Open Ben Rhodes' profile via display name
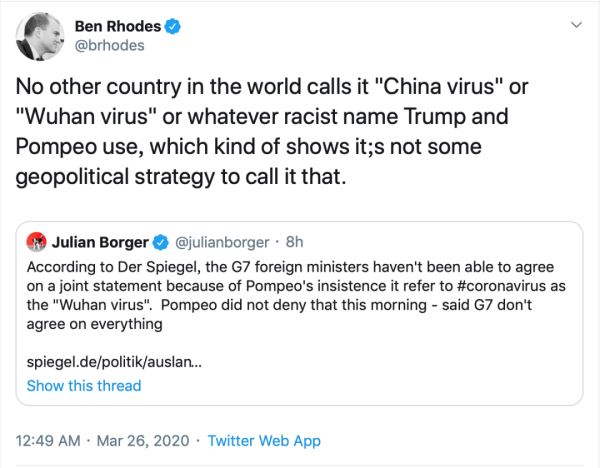The width and height of the screenshot is (600, 468). [x=119, y=26]
